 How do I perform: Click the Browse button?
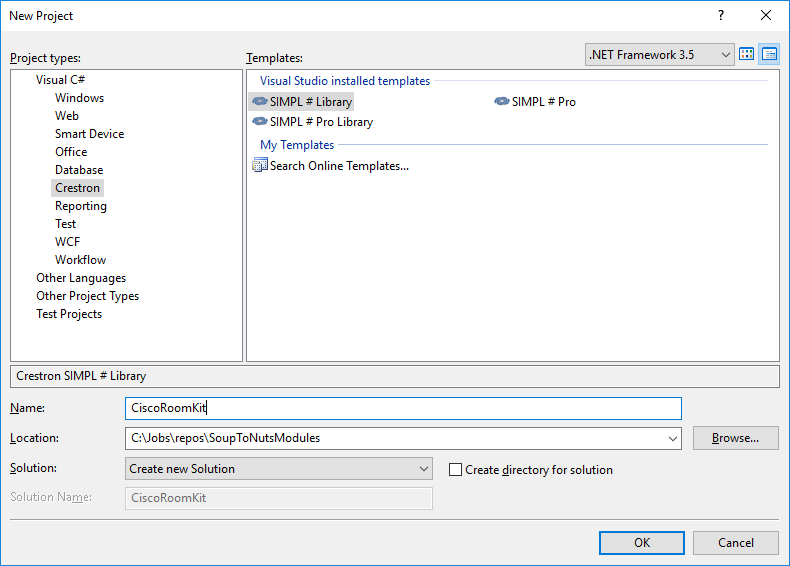coord(735,438)
